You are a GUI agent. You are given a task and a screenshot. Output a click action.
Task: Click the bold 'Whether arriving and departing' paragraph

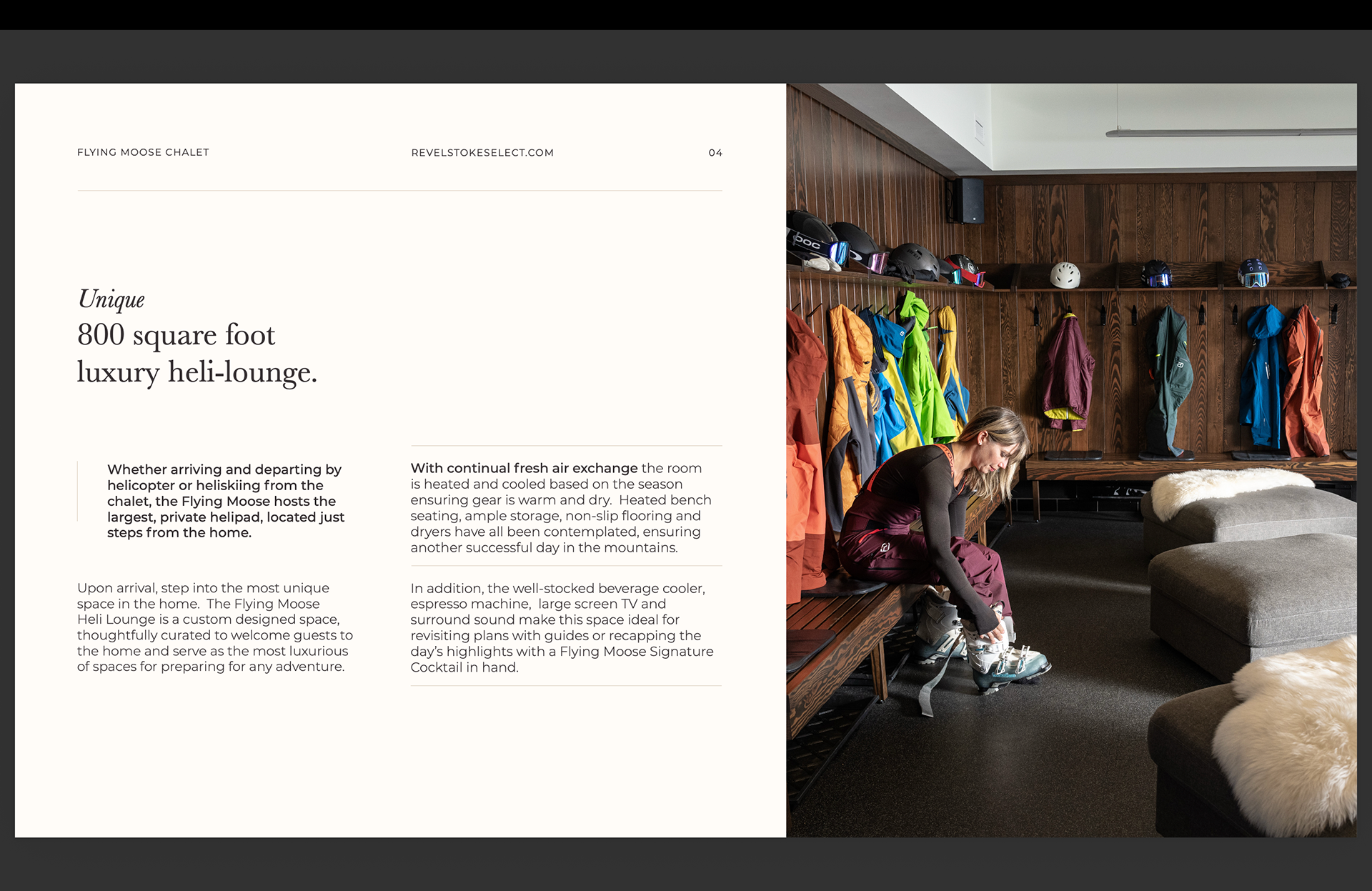[226, 501]
